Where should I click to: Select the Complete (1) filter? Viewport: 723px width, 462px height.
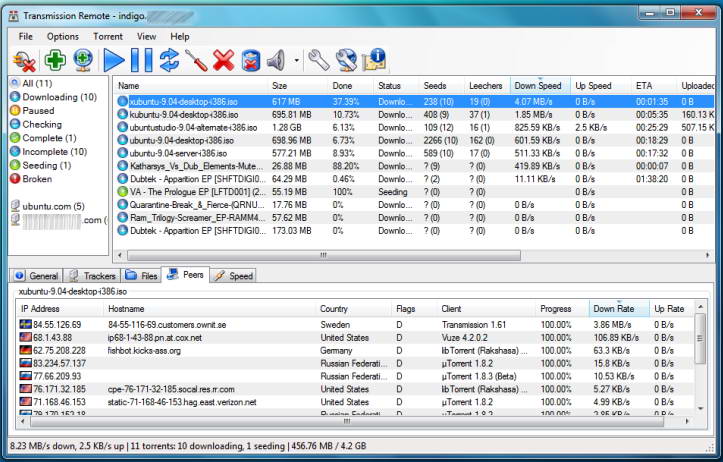tap(43, 138)
